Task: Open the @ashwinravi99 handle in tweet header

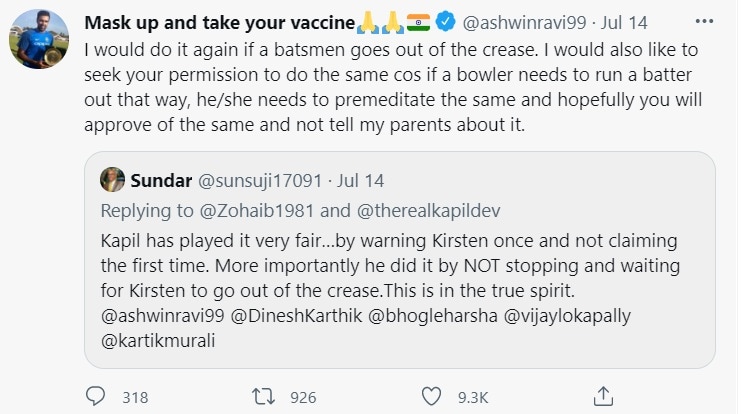Action: point(524,23)
